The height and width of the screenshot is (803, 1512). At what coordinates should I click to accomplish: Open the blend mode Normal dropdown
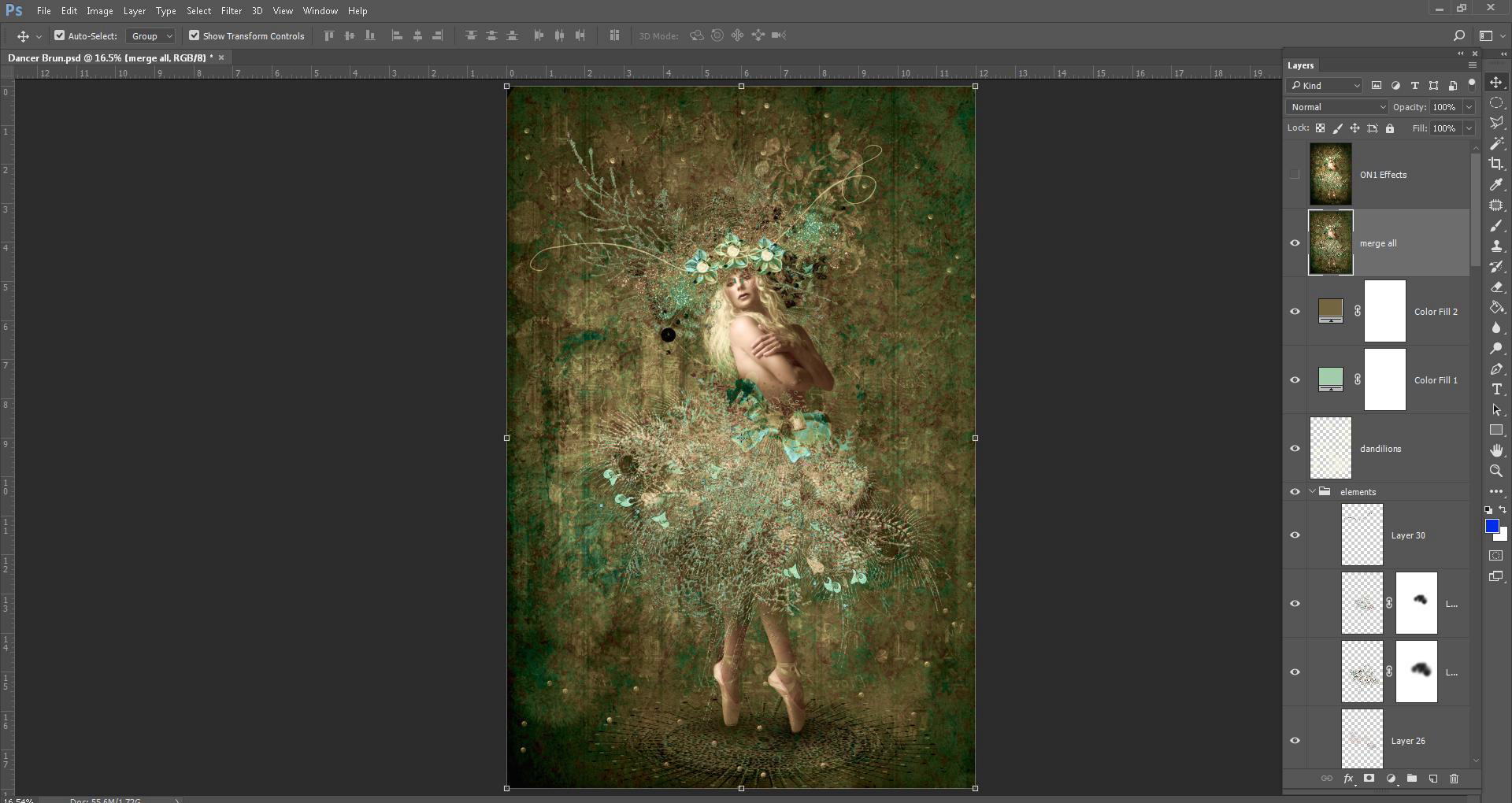[1336, 107]
